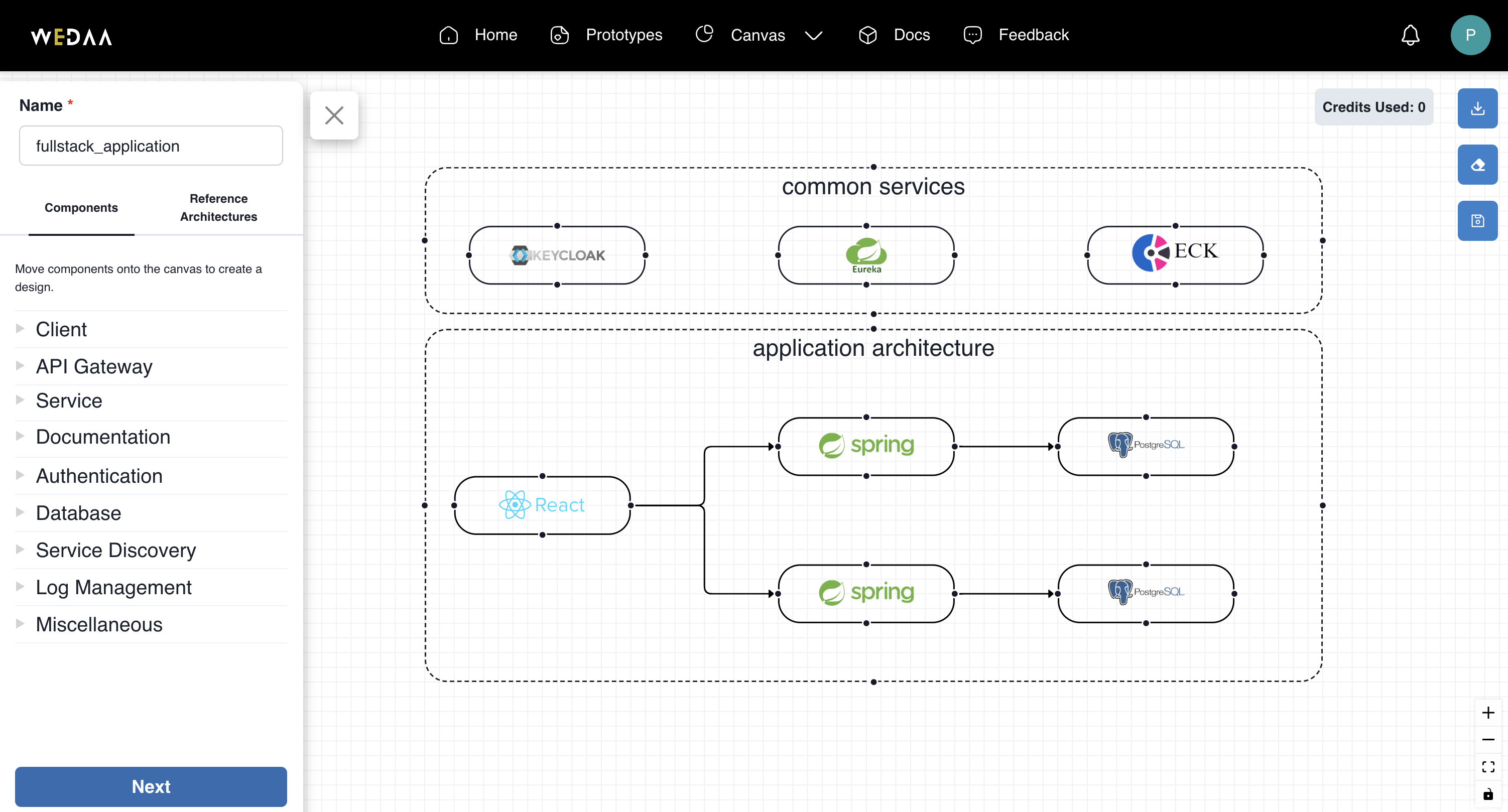Click the download diagram button
Image resolution: width=1508 pixels, height=812 pixels.
pos(1477,108)
